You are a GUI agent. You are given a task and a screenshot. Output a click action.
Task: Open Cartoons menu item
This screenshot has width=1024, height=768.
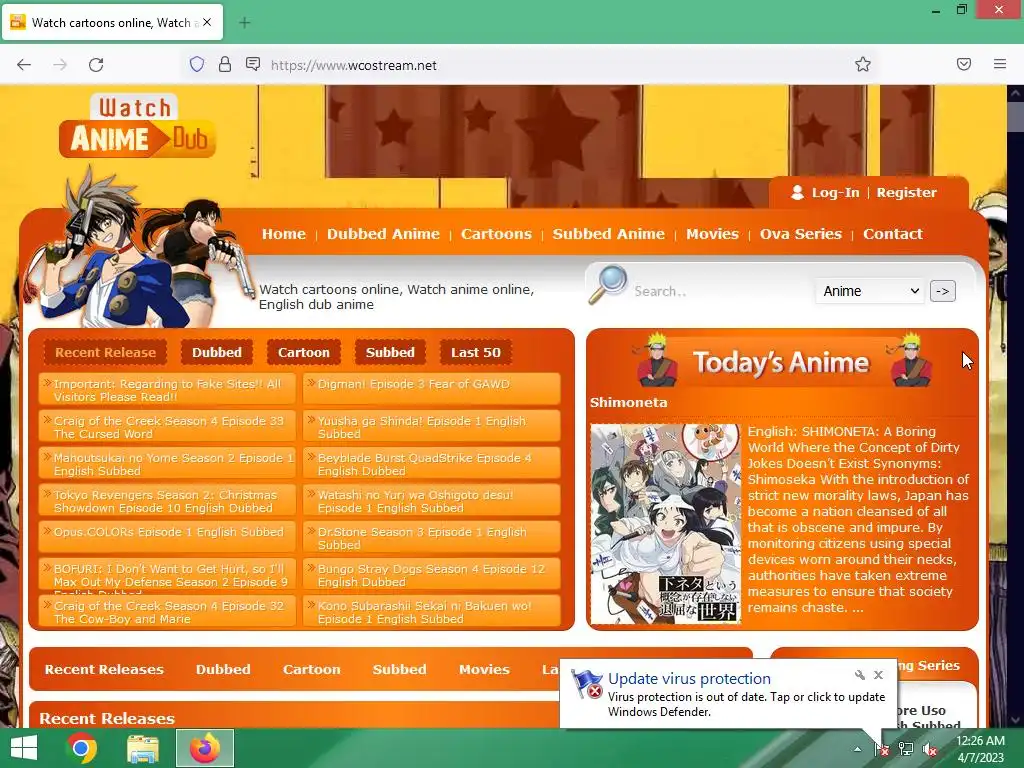point(496,234)
